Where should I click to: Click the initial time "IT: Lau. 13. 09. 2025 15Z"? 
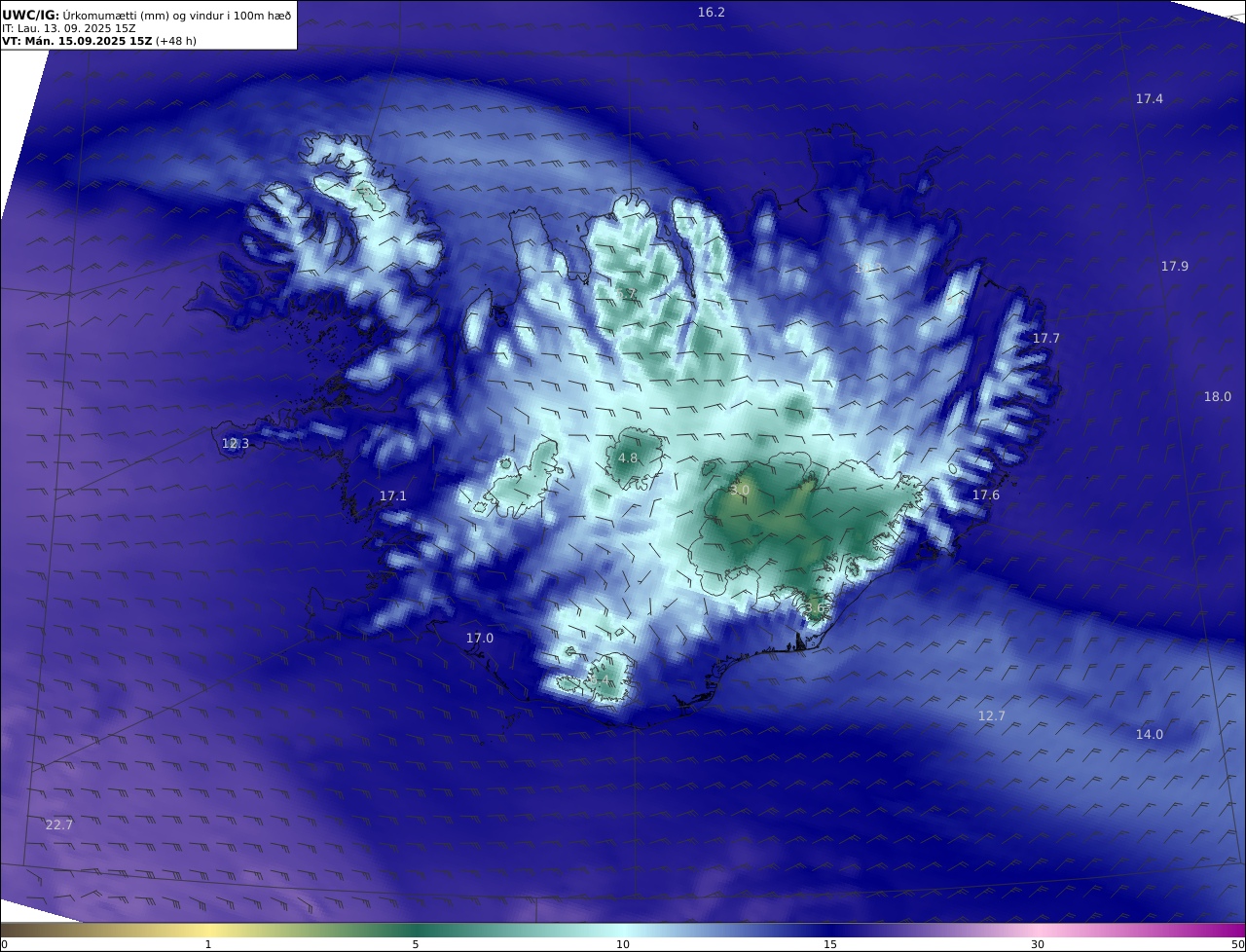click(71, 28)
